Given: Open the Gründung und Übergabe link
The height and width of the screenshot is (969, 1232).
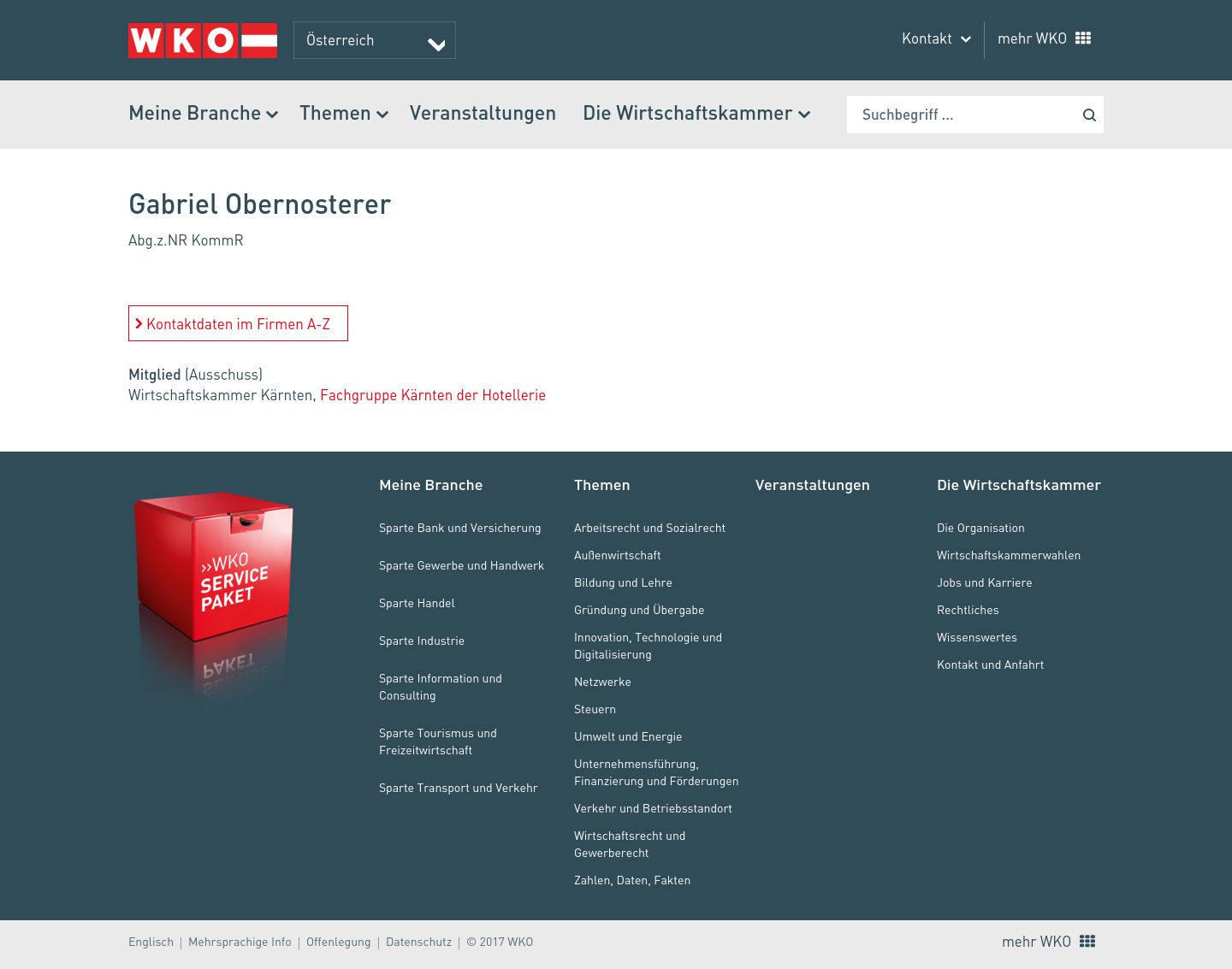Looking at the screenshot, I should coord(639,610).
